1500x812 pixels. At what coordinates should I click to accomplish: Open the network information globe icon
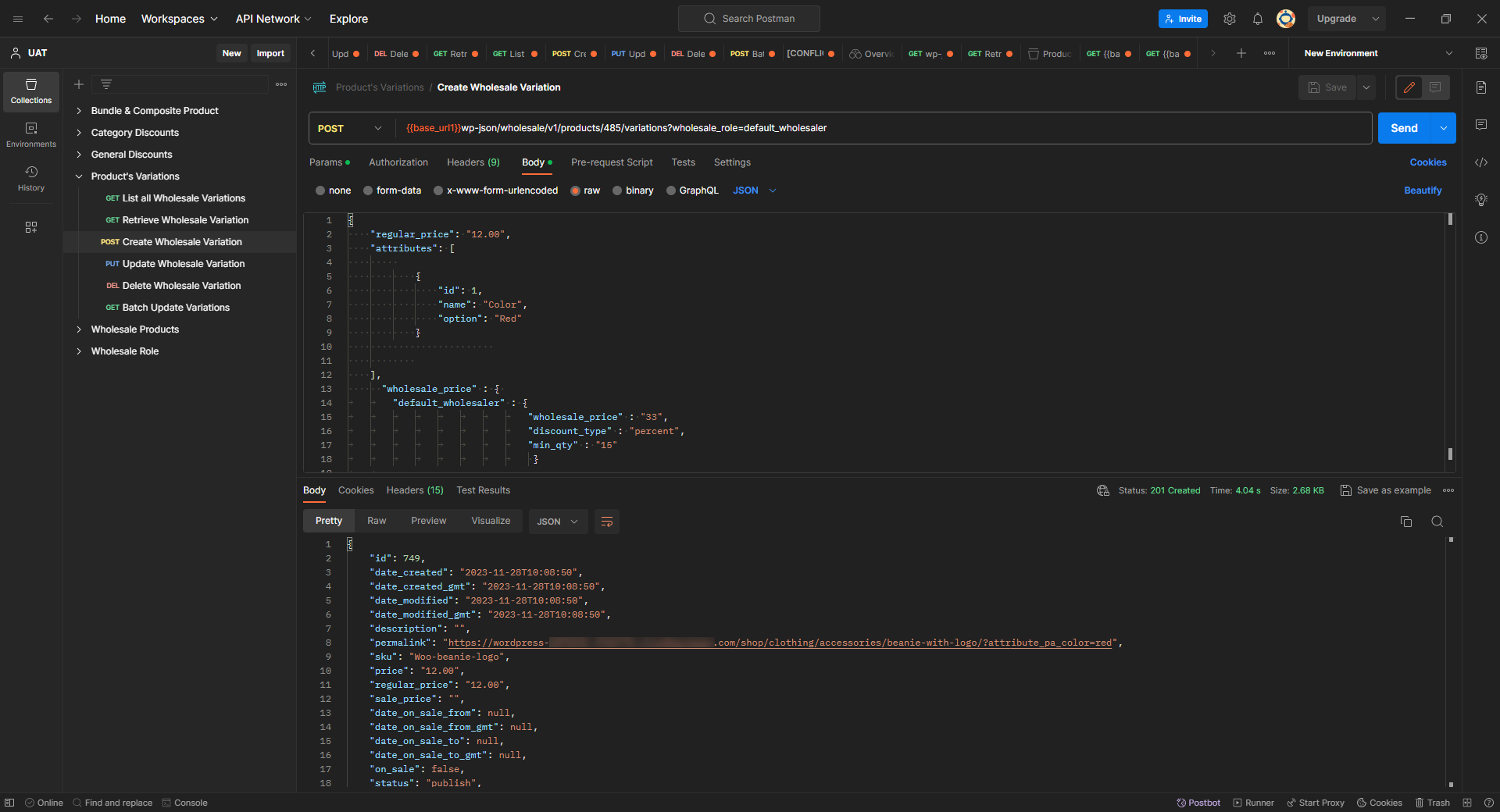coord(1103,490)
